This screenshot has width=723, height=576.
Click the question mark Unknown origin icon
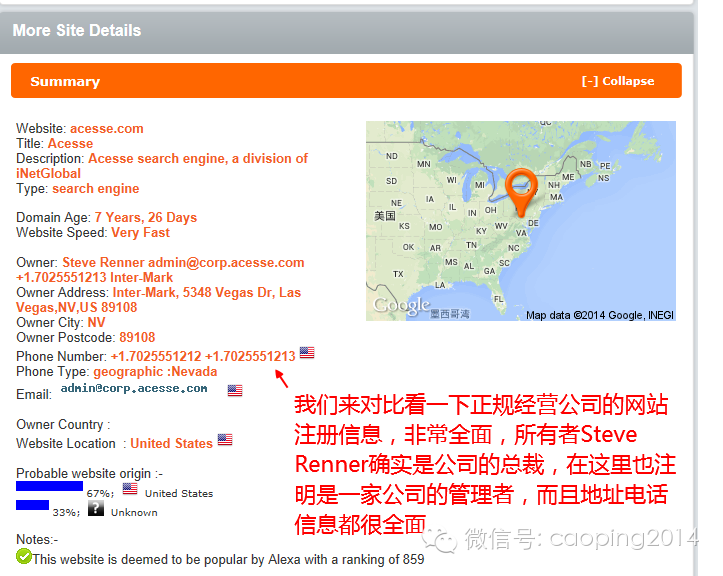96,508
